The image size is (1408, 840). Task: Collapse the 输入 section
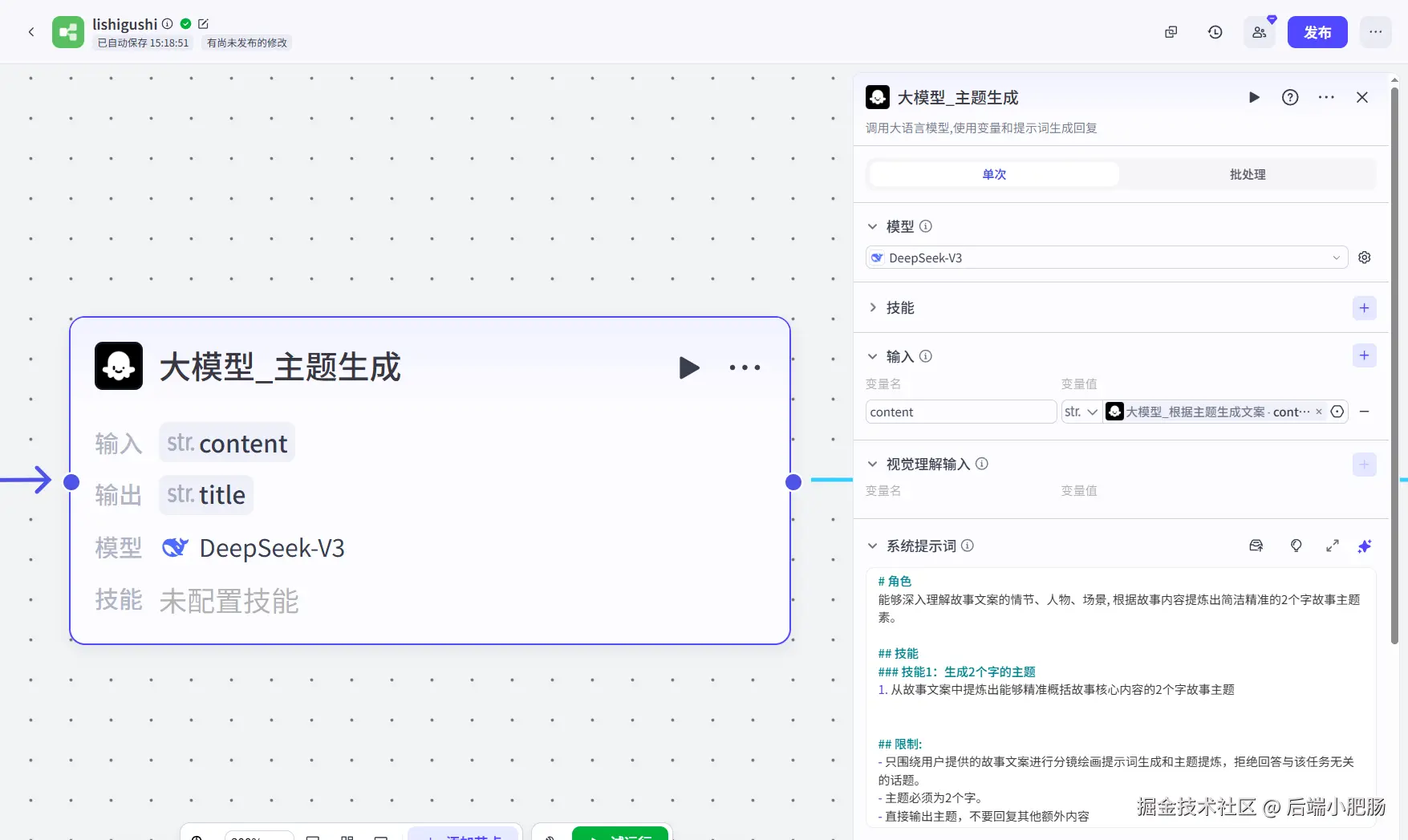tap(873, 356)
